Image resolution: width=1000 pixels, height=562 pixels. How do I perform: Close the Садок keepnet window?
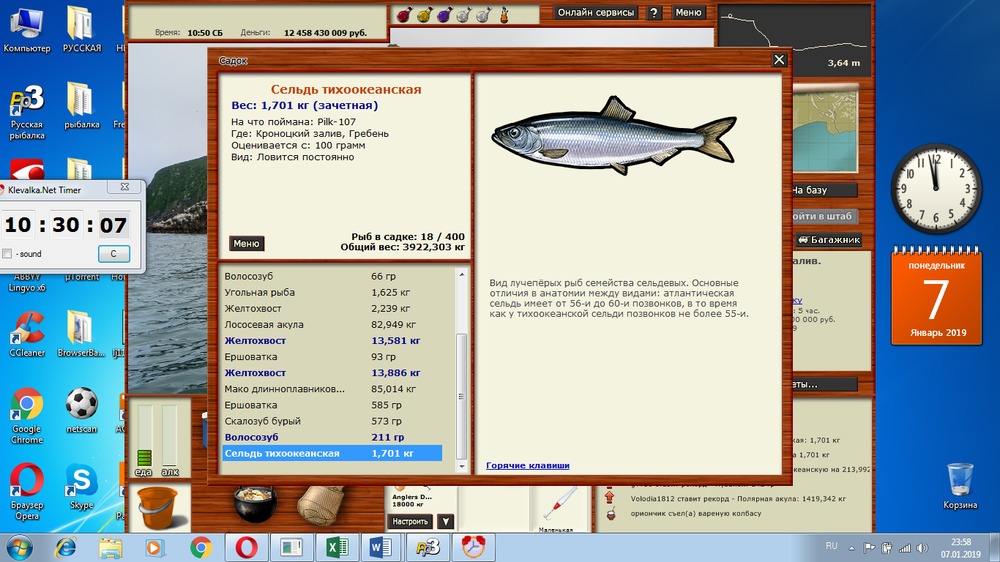point(779,60)
